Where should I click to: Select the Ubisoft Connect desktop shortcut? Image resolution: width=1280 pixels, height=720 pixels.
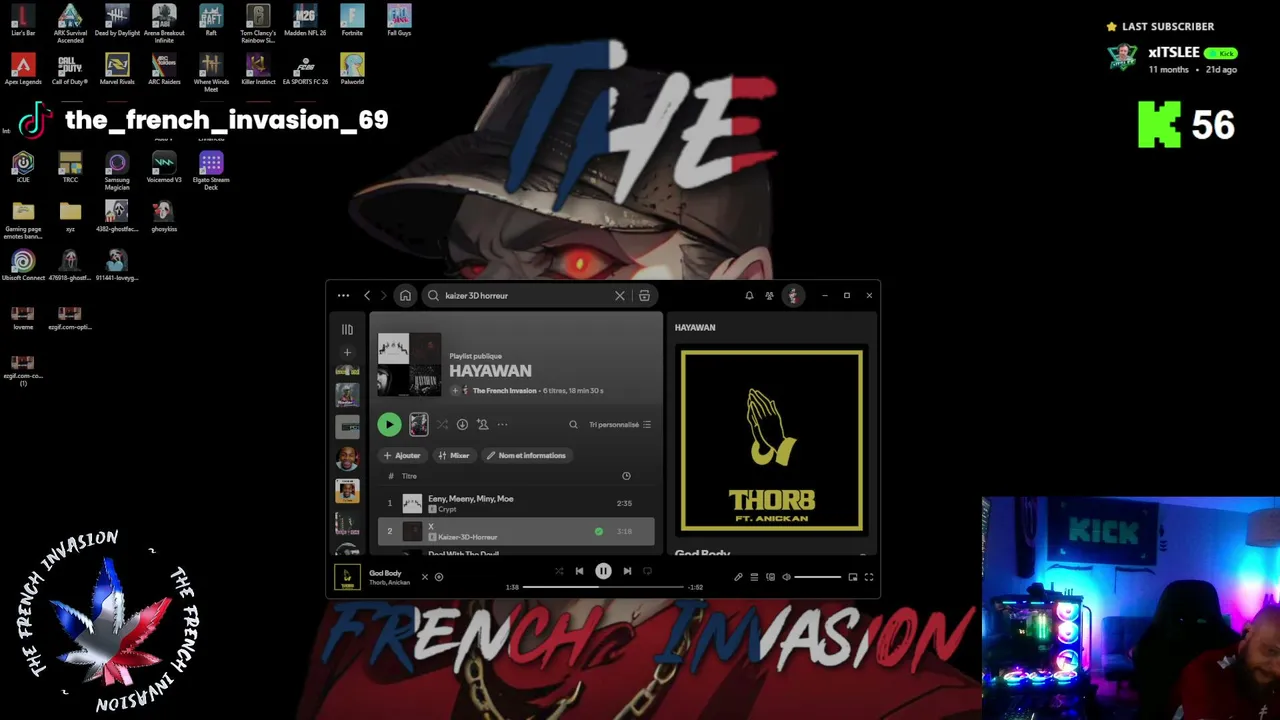pos(23,265)
